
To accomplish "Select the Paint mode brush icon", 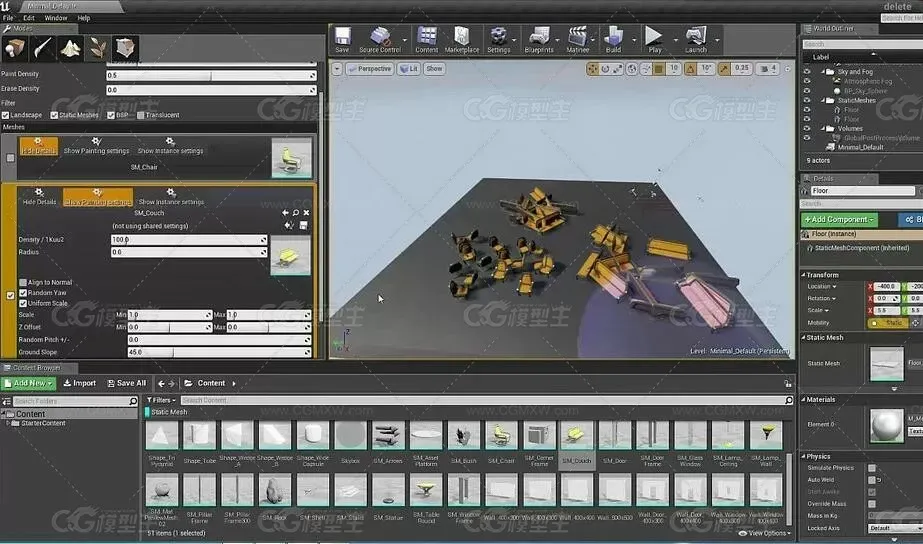I will (42, 49).
